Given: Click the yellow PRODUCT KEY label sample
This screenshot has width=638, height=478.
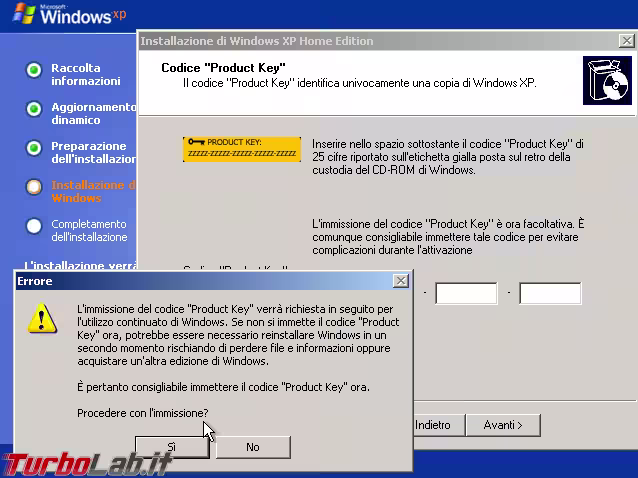Looking at the screenshot, I should click(x=242, y=149).
